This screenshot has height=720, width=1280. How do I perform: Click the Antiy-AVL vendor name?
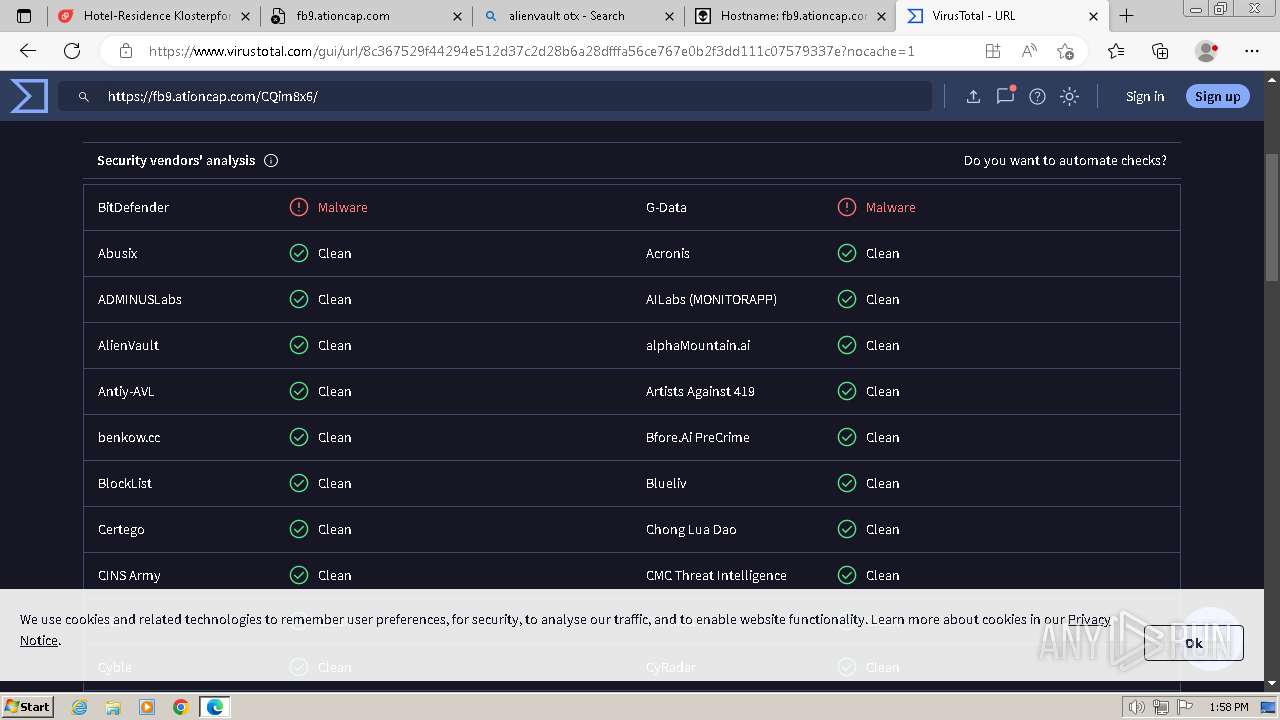(126, 391)
